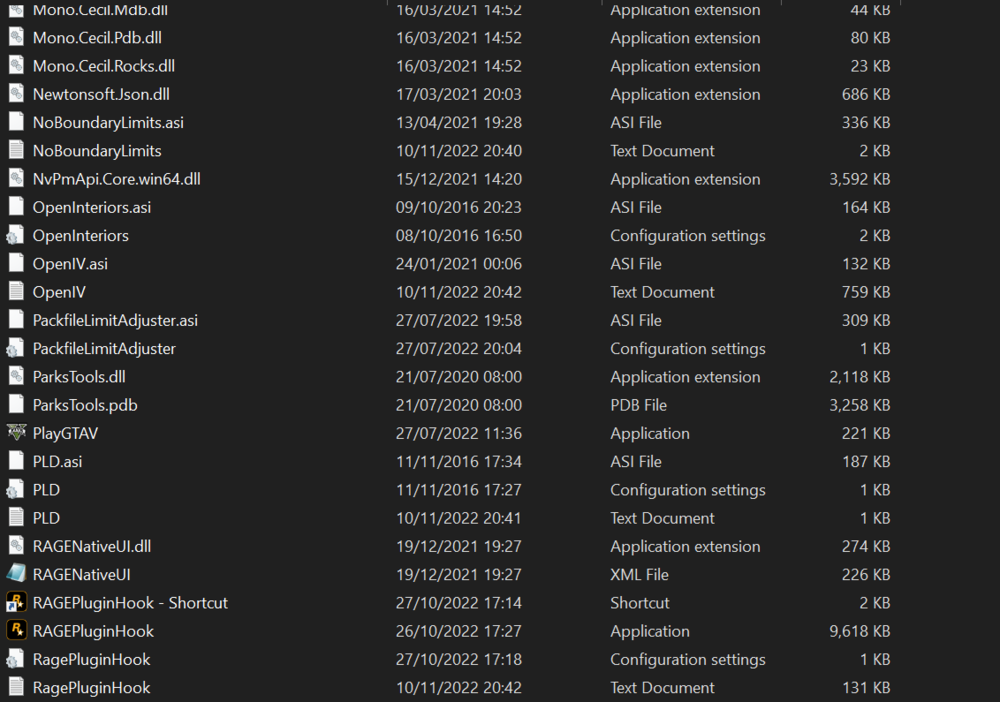The width and height of the screenshot is (1000, 702).
Task: Select the OpenIV.asi file name
Action: click(70, 264)
